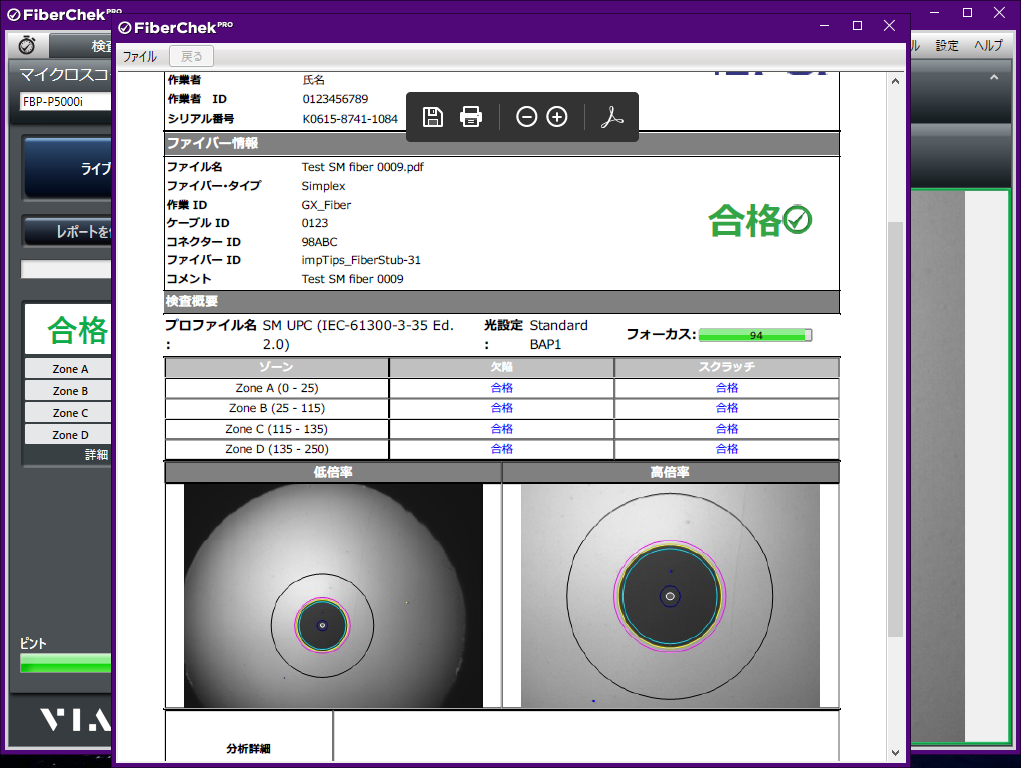Click the report scrollbar down arrow
The height and width of the screenshot is (768, 1021).
click(x=895, y=753)
